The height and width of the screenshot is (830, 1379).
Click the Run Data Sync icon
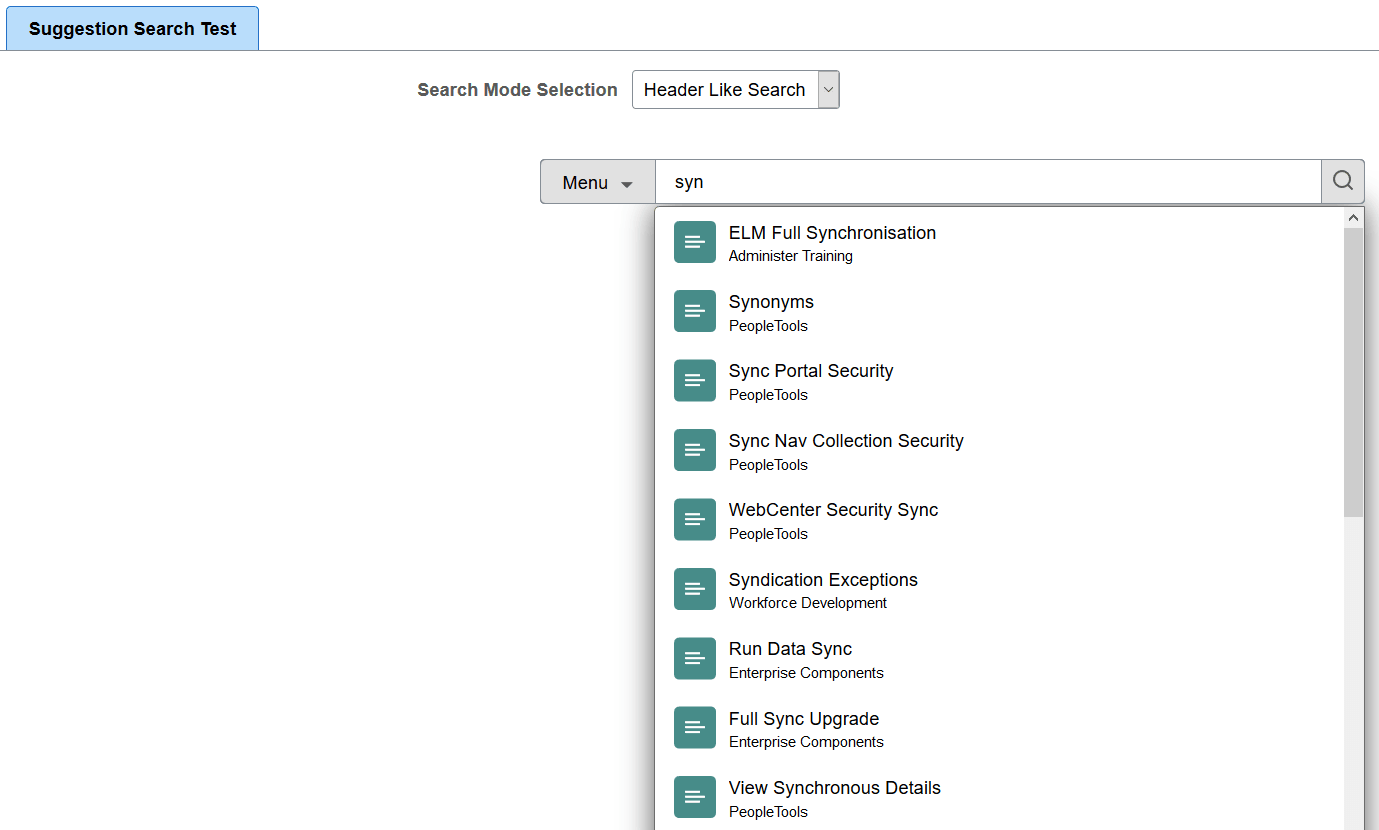click(695, 658)
